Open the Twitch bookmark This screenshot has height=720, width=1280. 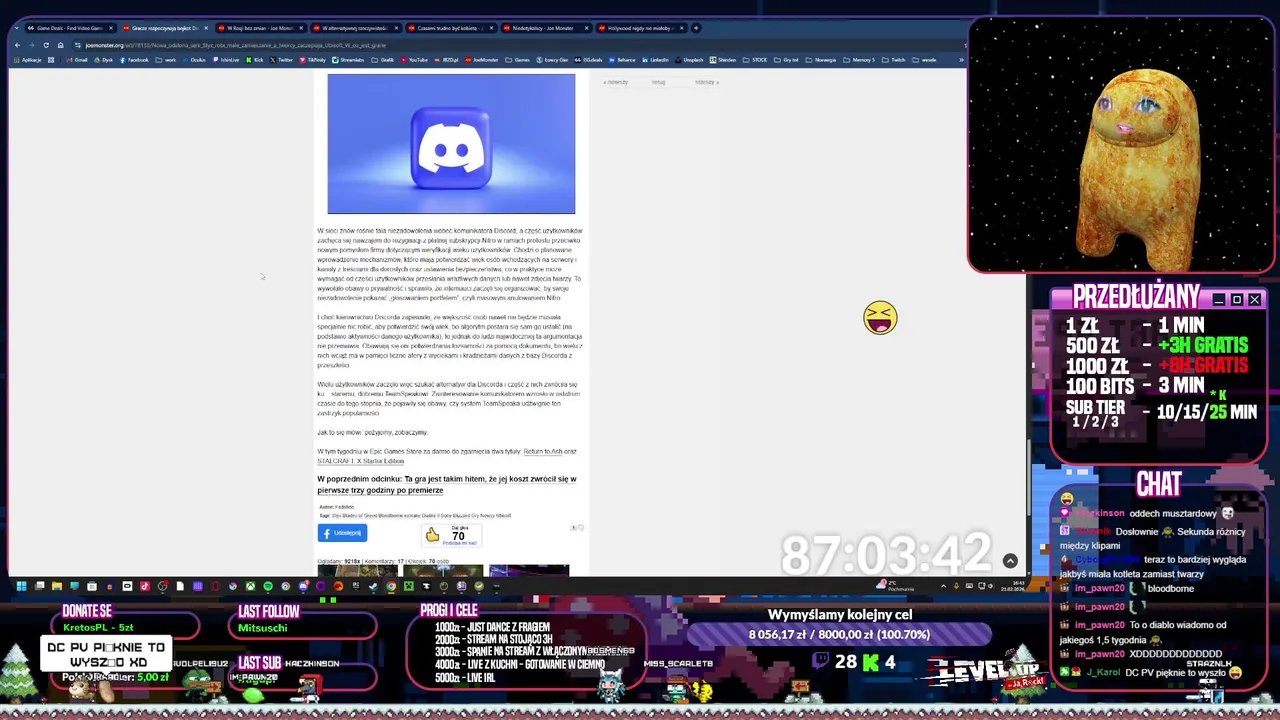click(x=893, y=60)
